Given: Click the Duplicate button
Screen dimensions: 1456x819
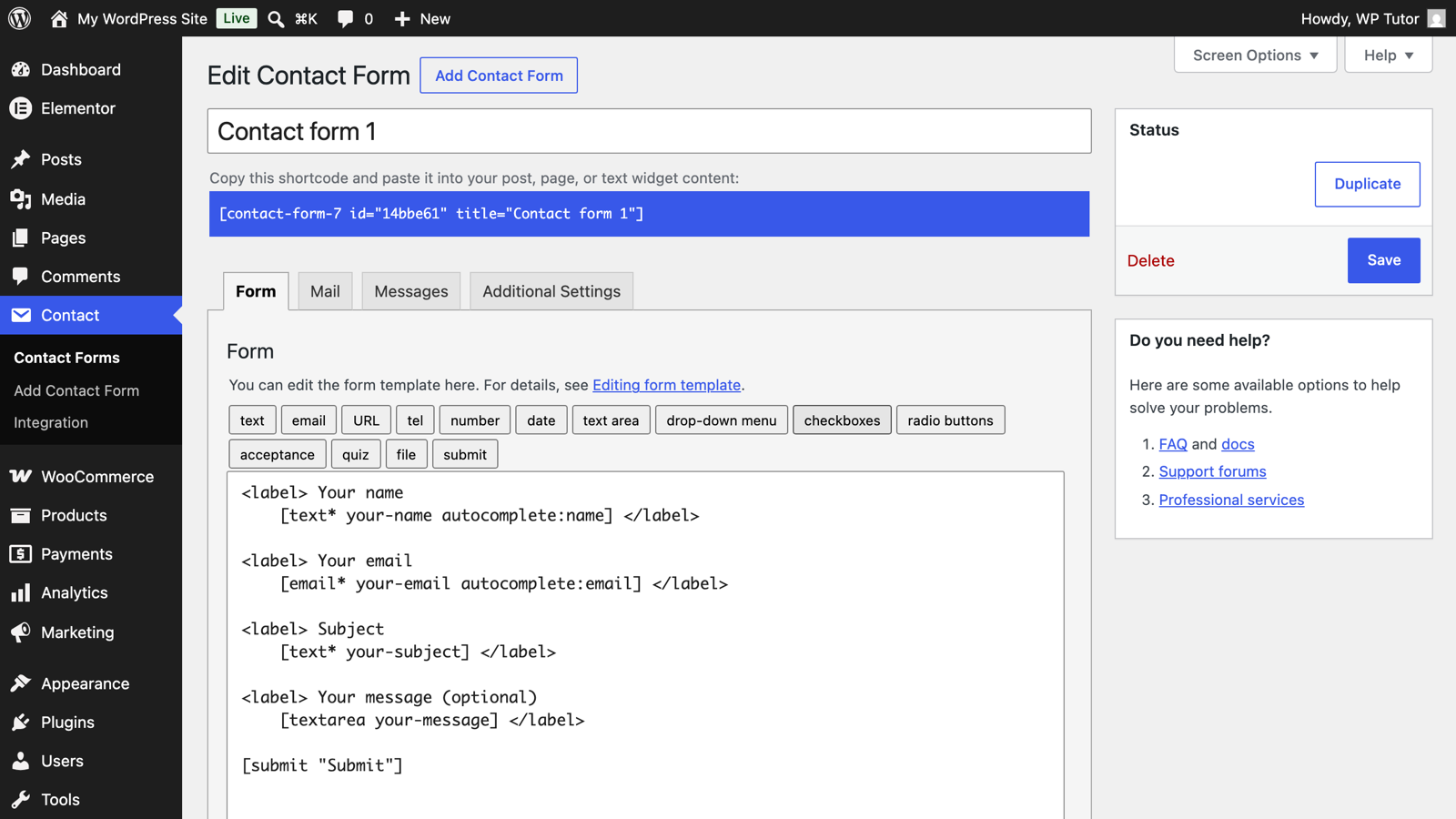Looking at the screenshot, I should [x=1367, y=184].
